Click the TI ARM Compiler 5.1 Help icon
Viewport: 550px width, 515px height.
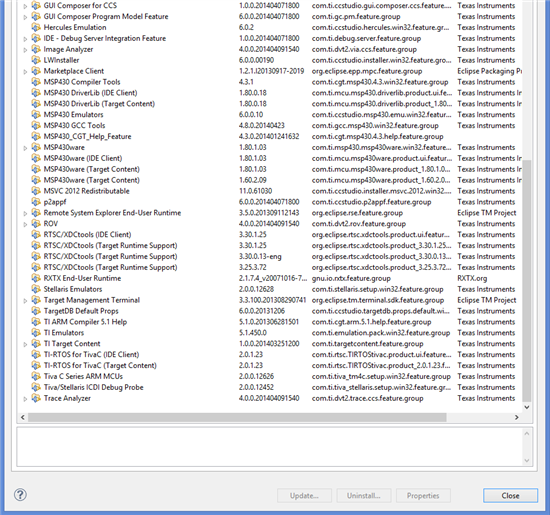coord(36,322)
